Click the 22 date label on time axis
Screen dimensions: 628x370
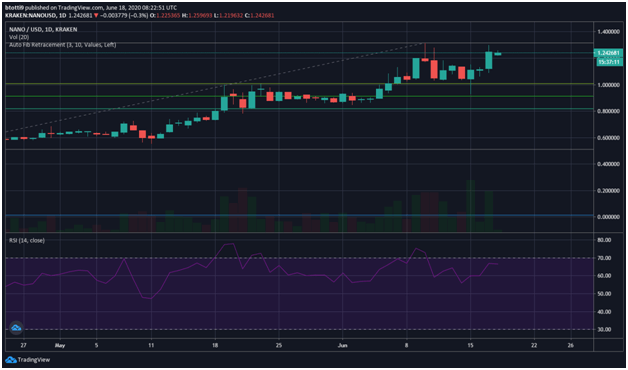click(x=534, y=345)
